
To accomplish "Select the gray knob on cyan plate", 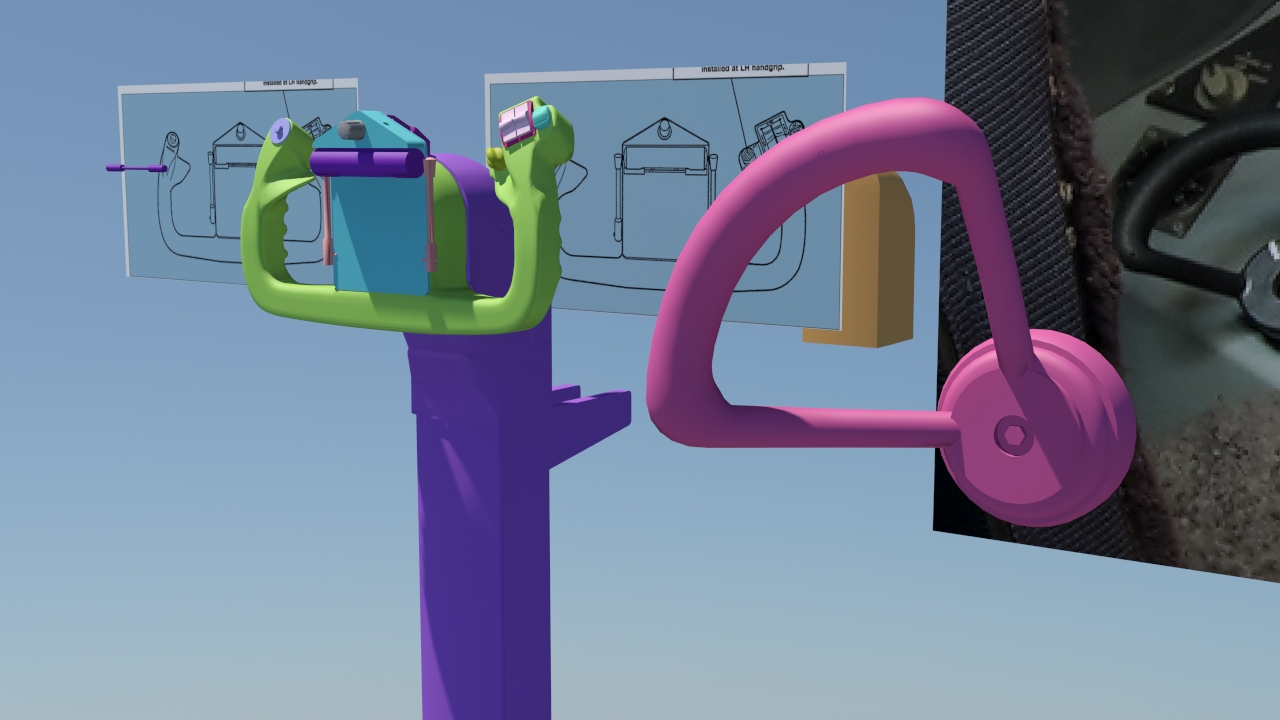I will click(x=353, y=129).
